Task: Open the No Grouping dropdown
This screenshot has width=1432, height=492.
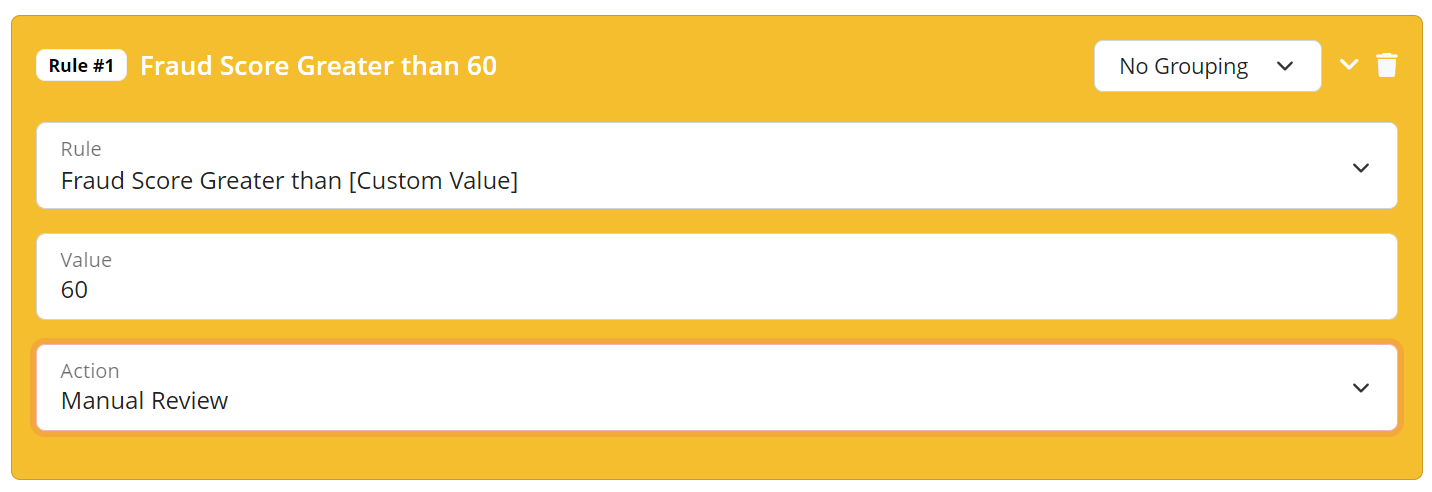Action: (x=1208, y=66)
